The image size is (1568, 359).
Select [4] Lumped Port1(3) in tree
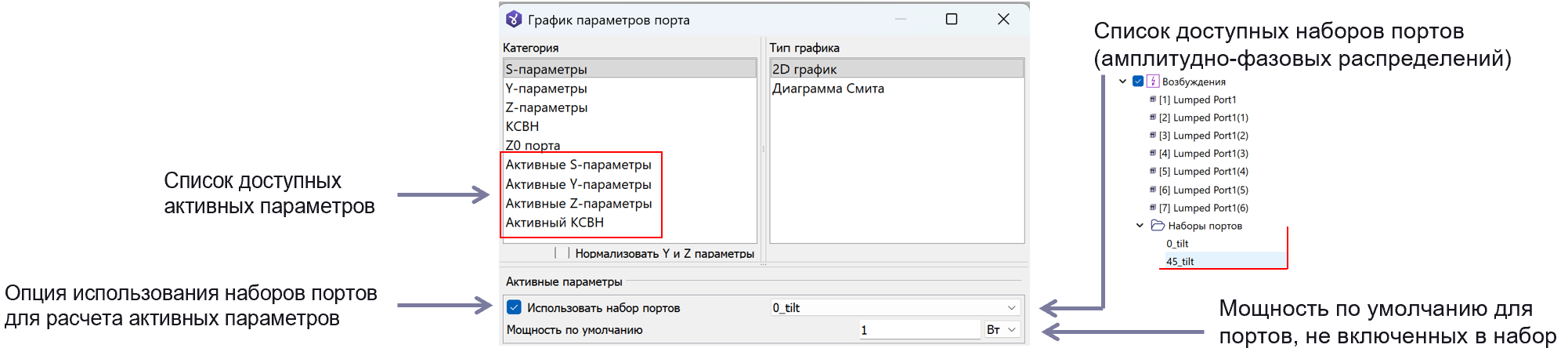pos(1204,154)
